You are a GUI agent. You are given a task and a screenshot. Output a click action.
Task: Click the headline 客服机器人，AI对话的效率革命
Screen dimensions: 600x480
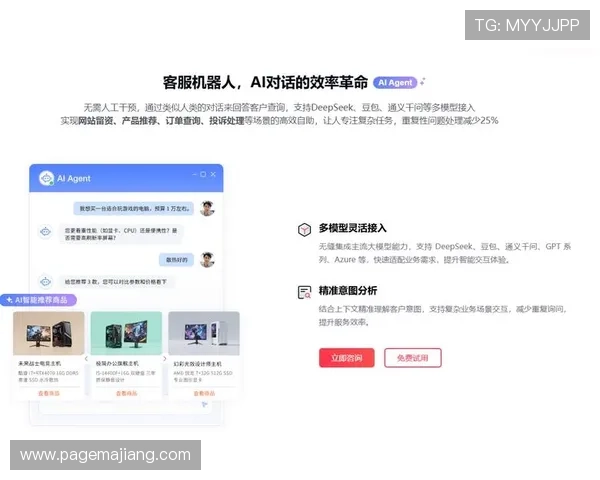265,82
